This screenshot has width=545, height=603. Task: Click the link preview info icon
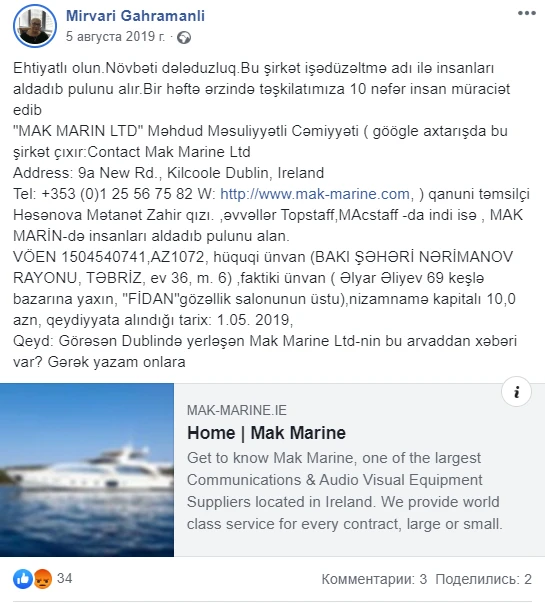[517, 391]
